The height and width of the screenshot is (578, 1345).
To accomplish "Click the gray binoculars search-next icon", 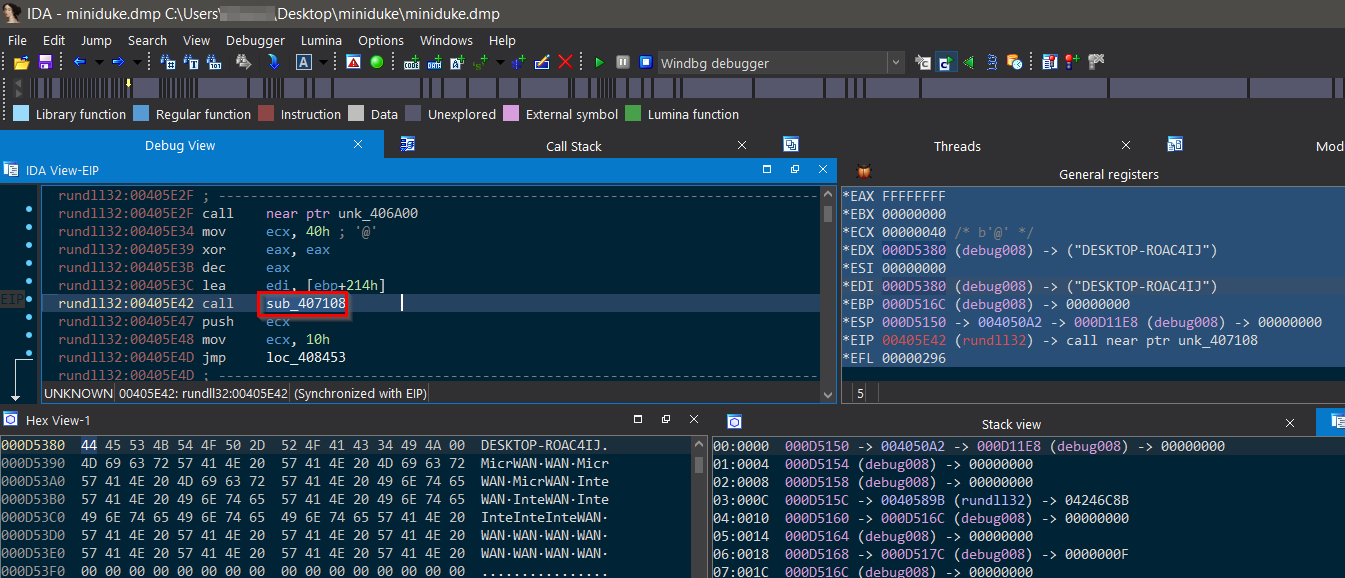I will click(x=243, y=62).
